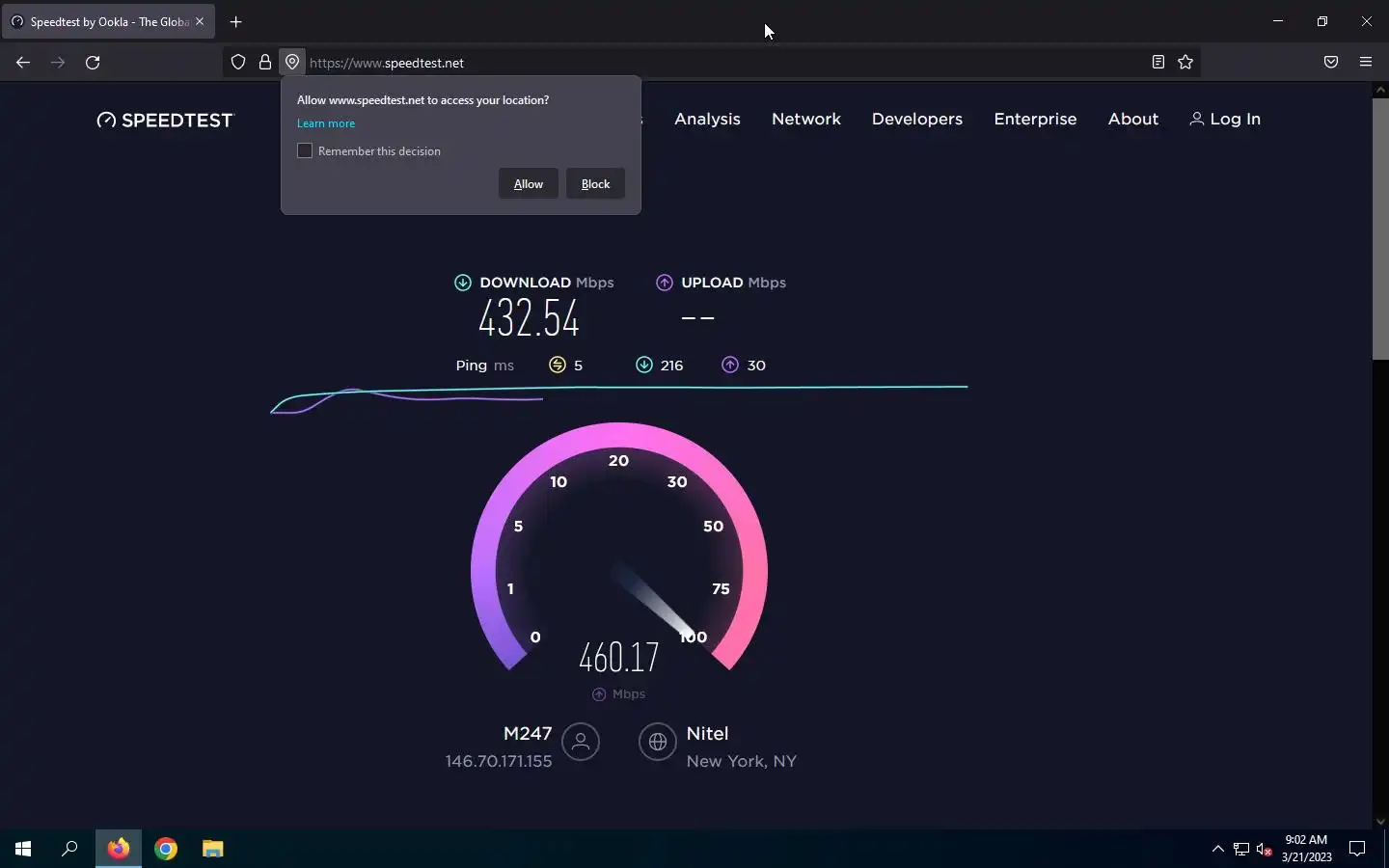Click the M247 user profile icon
The width and height of the screenshot is (1389, 868).
(581, 742)
